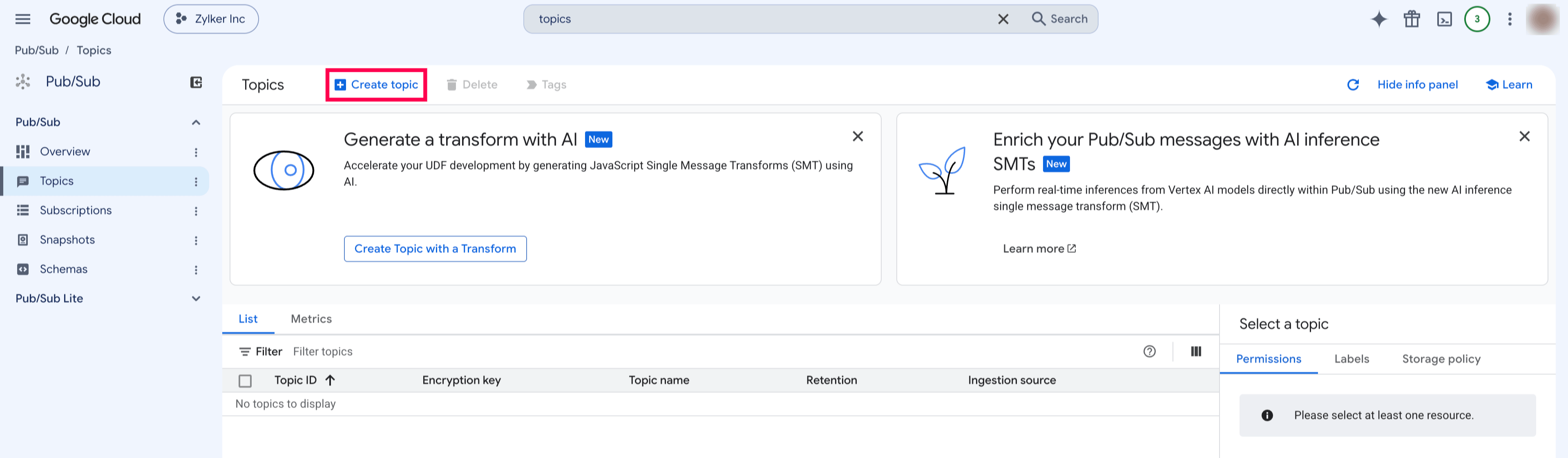Click the search field containing topics
1568x458 pixels.
tap(761, 19)
